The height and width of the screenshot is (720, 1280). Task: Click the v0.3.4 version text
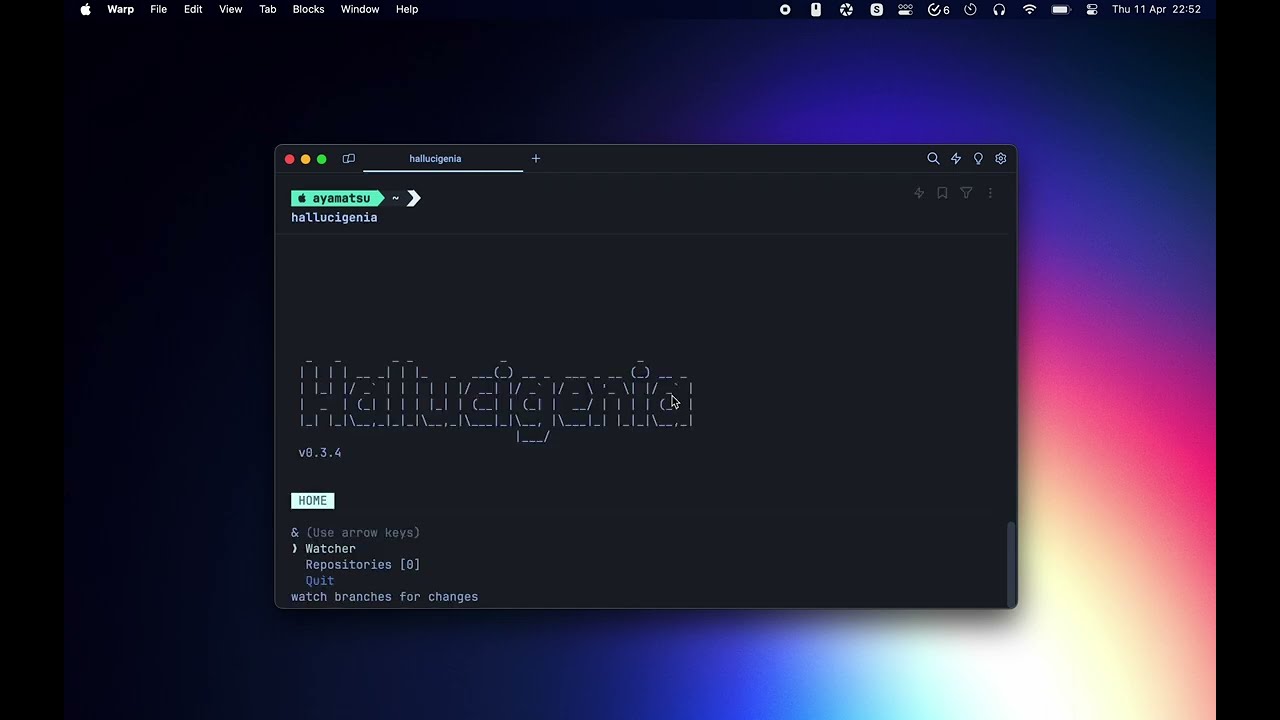pos(320,453)
